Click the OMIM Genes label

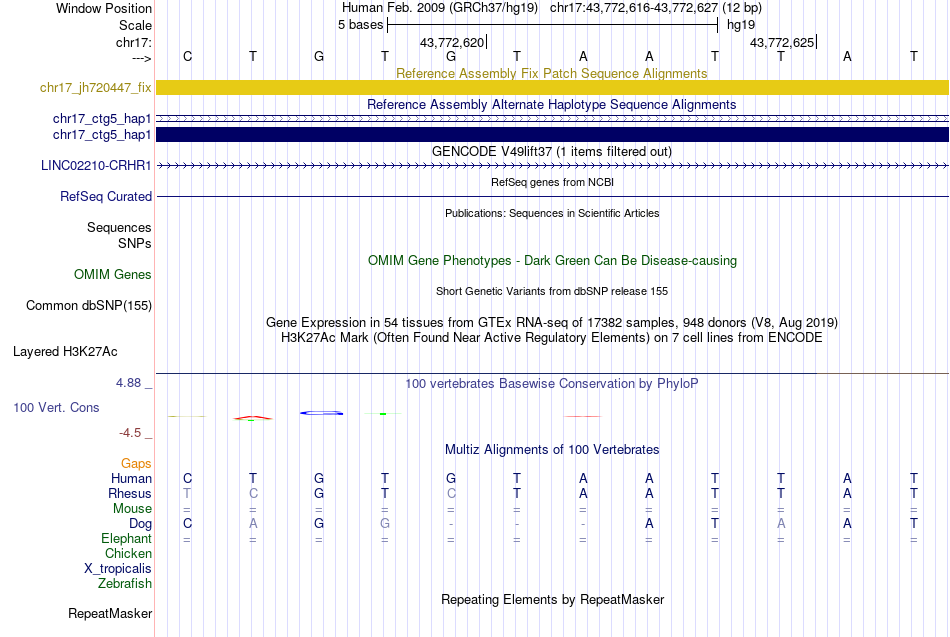point(112,275)
